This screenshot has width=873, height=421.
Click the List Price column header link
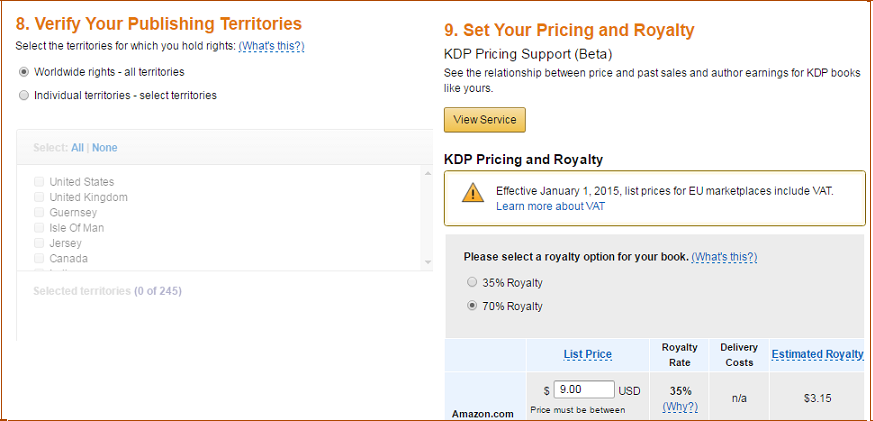(x=587, y=354)
